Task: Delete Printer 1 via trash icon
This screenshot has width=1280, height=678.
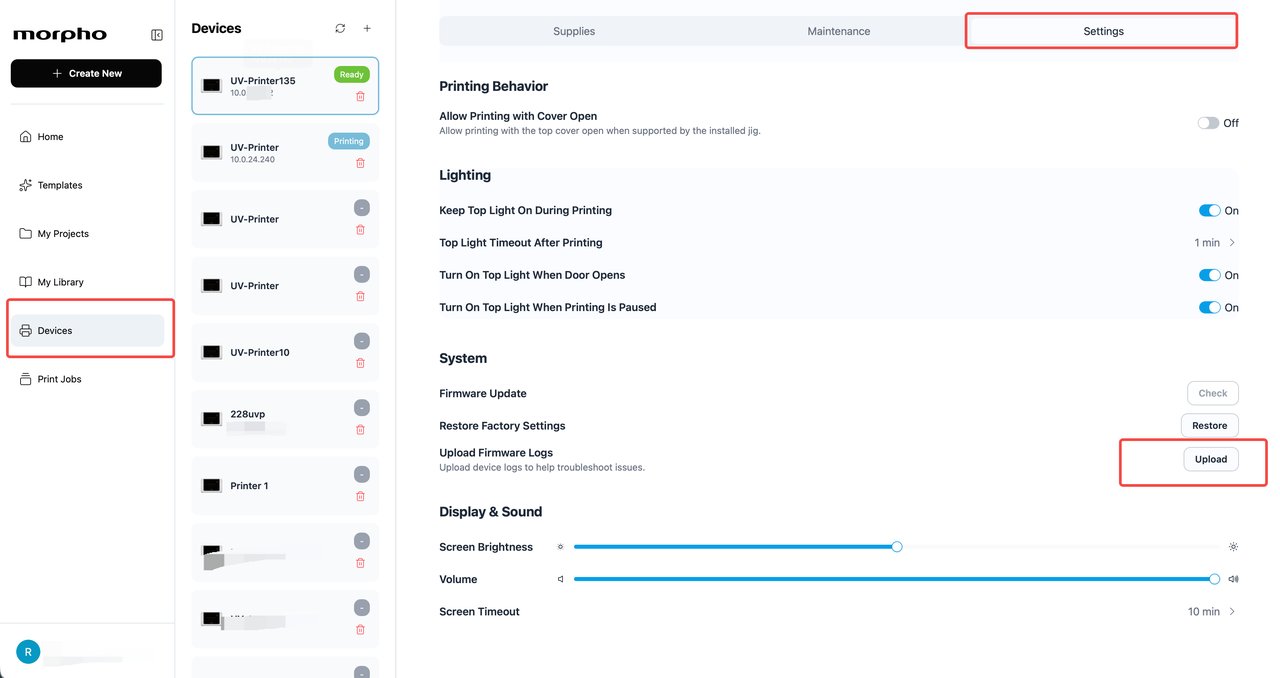Action: point(360,496)
